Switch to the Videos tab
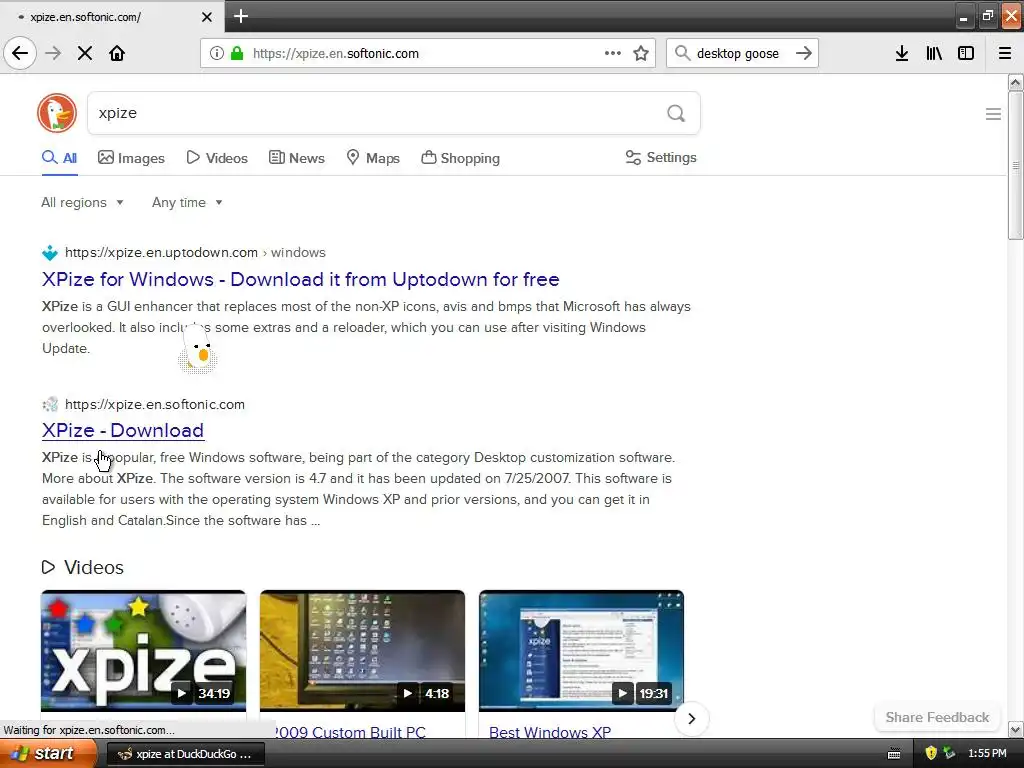 (217, 158)
